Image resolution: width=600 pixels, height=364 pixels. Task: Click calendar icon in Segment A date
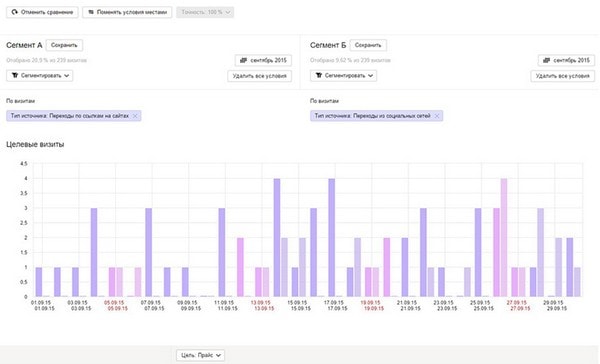click(243, 60)
